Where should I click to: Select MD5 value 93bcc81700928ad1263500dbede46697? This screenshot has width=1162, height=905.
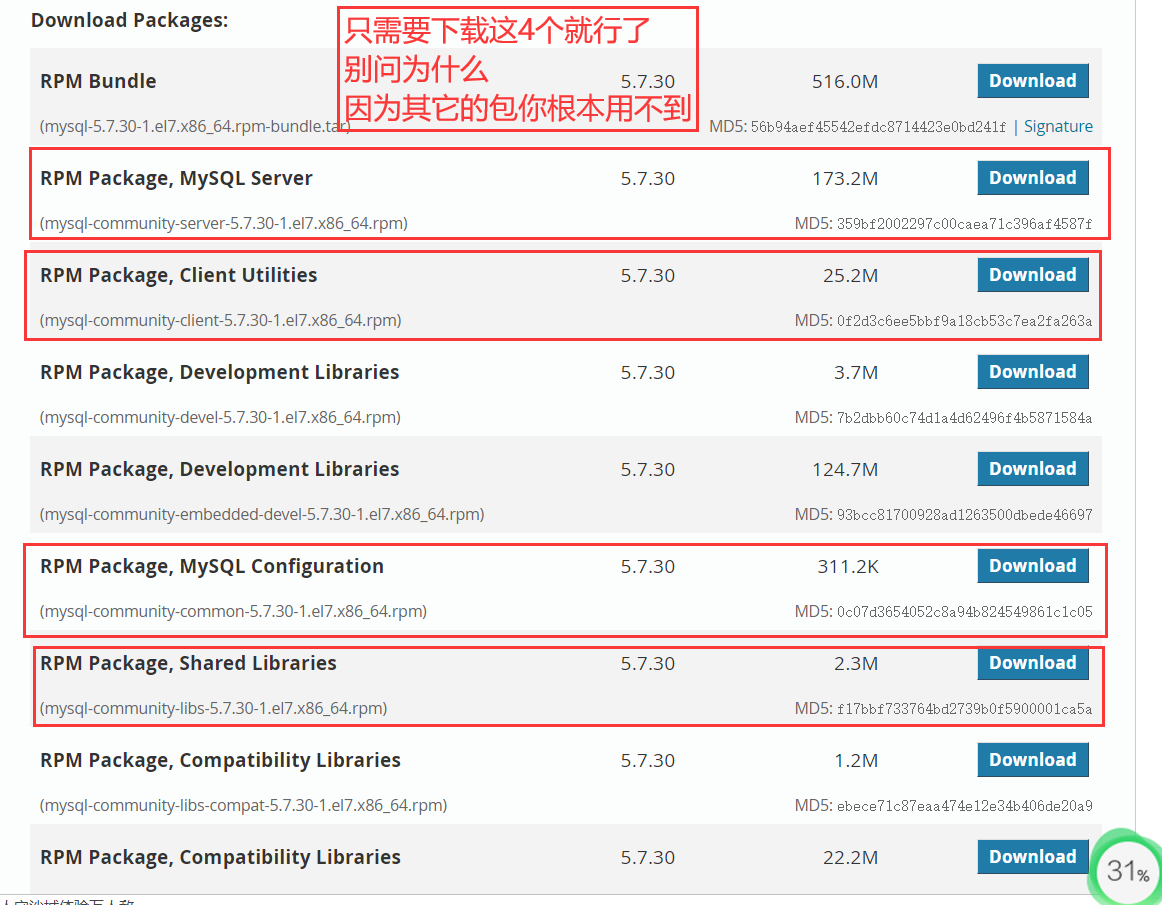(x=964, y=515)
